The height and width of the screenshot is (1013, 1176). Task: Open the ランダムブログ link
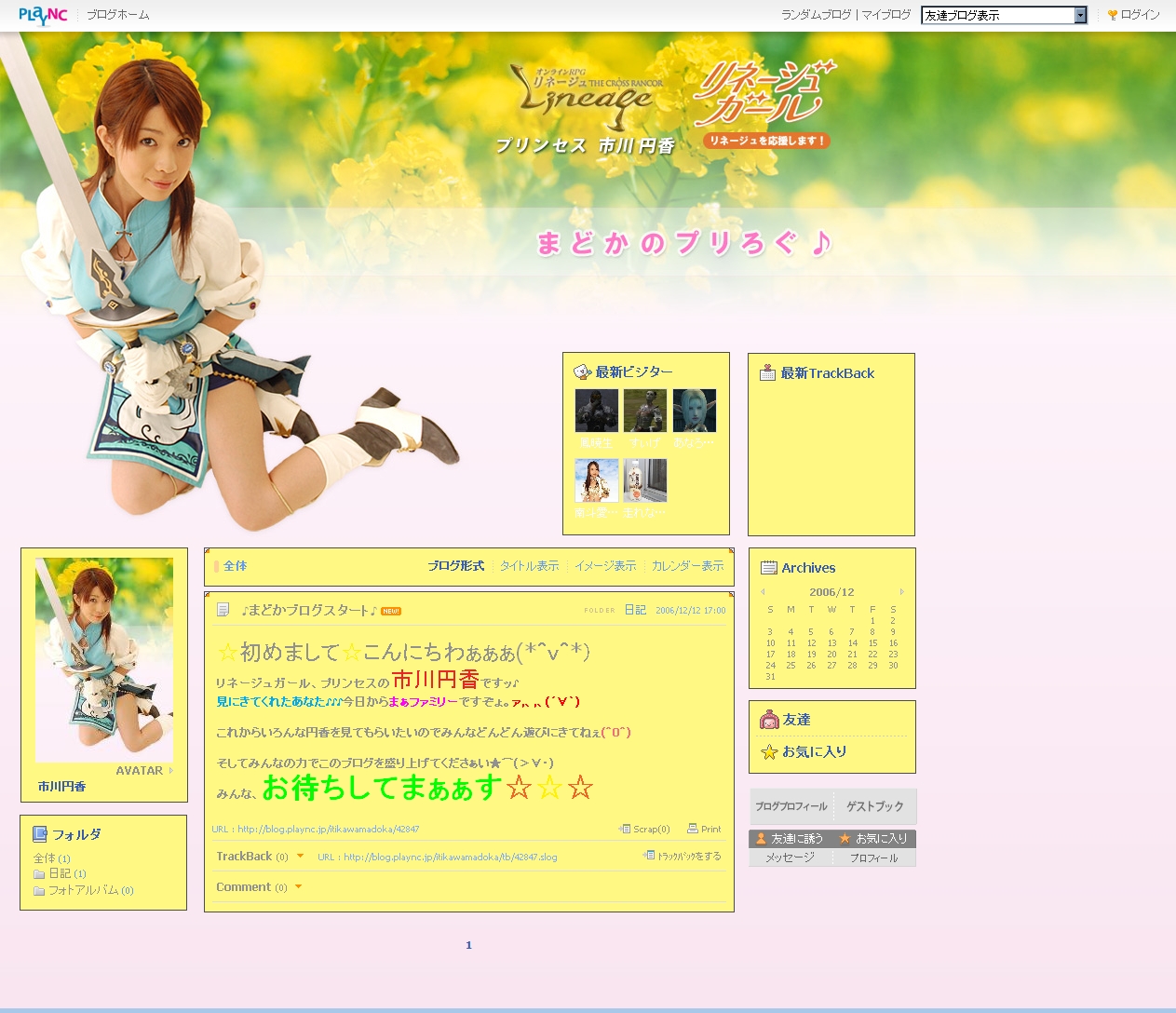tap(816, 15)
